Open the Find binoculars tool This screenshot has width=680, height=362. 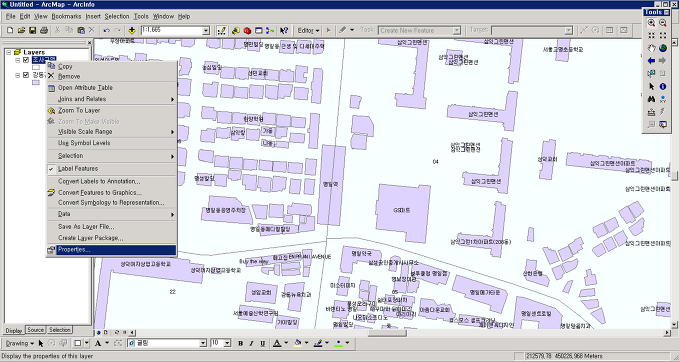click(x=651, y=99)
